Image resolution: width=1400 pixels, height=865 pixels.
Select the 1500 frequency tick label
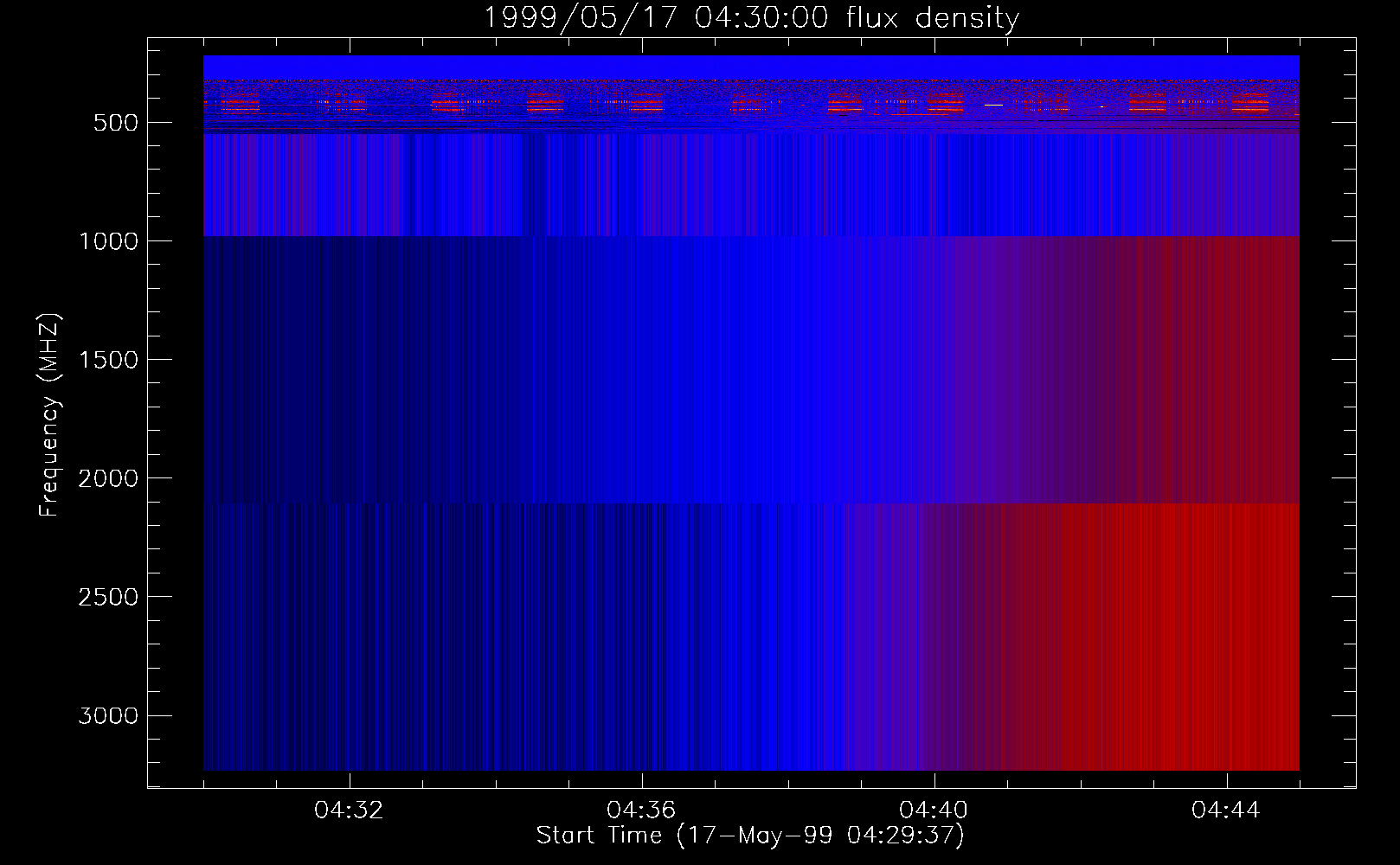[108, 360]
